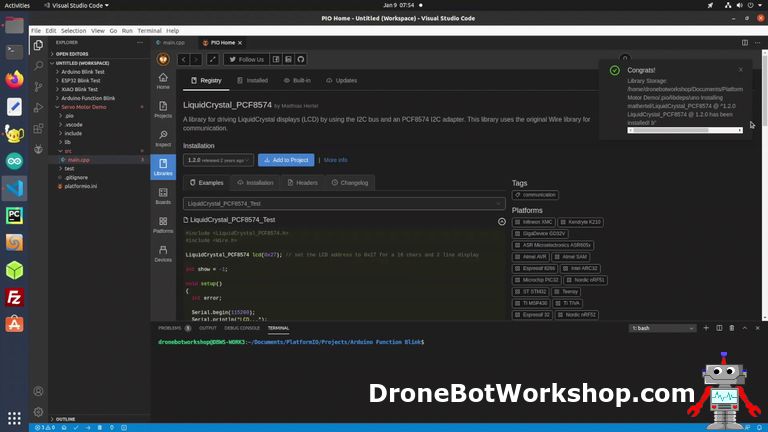Open PlatformIO Facebook icon
768x432 pixels.
click(276, 59)
